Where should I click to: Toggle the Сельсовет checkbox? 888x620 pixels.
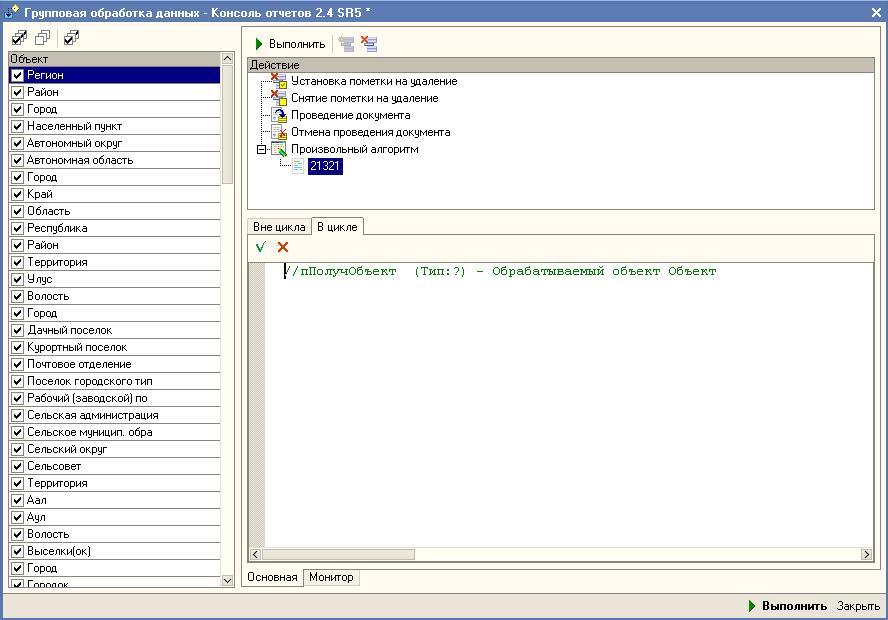pyautogui.click(x=18, y=466)
